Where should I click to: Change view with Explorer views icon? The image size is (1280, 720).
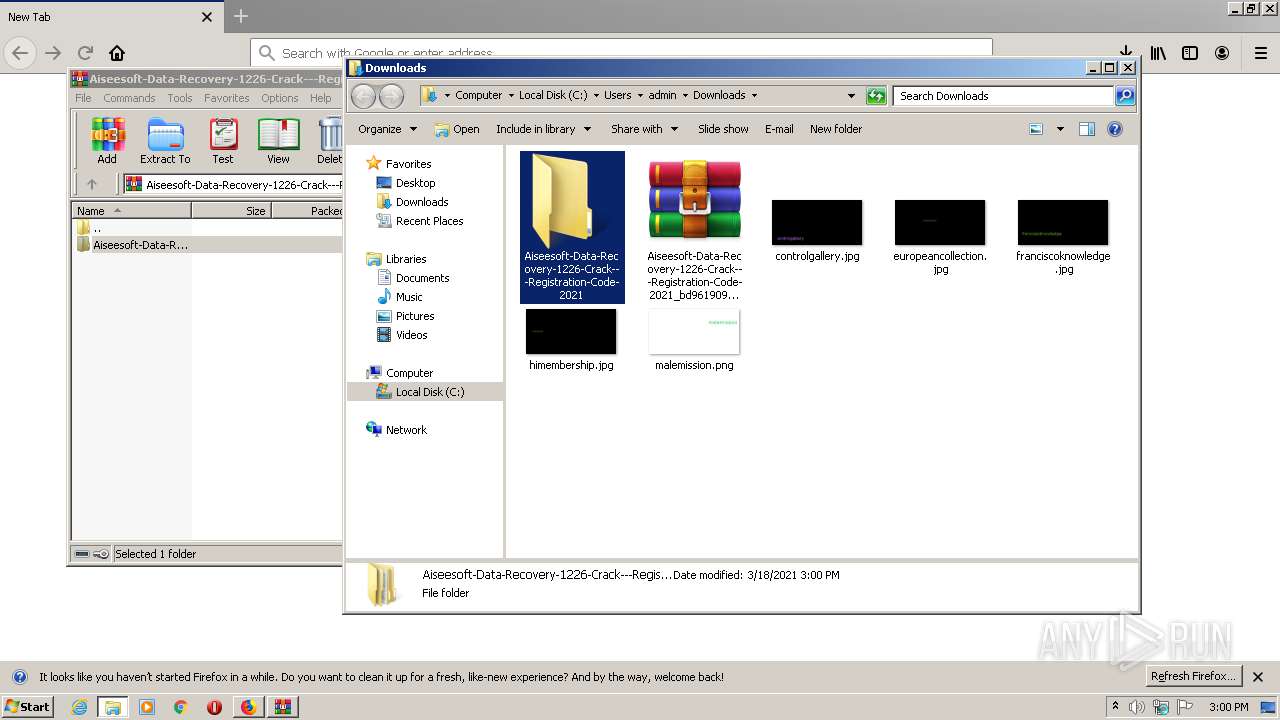[1036, 129]
